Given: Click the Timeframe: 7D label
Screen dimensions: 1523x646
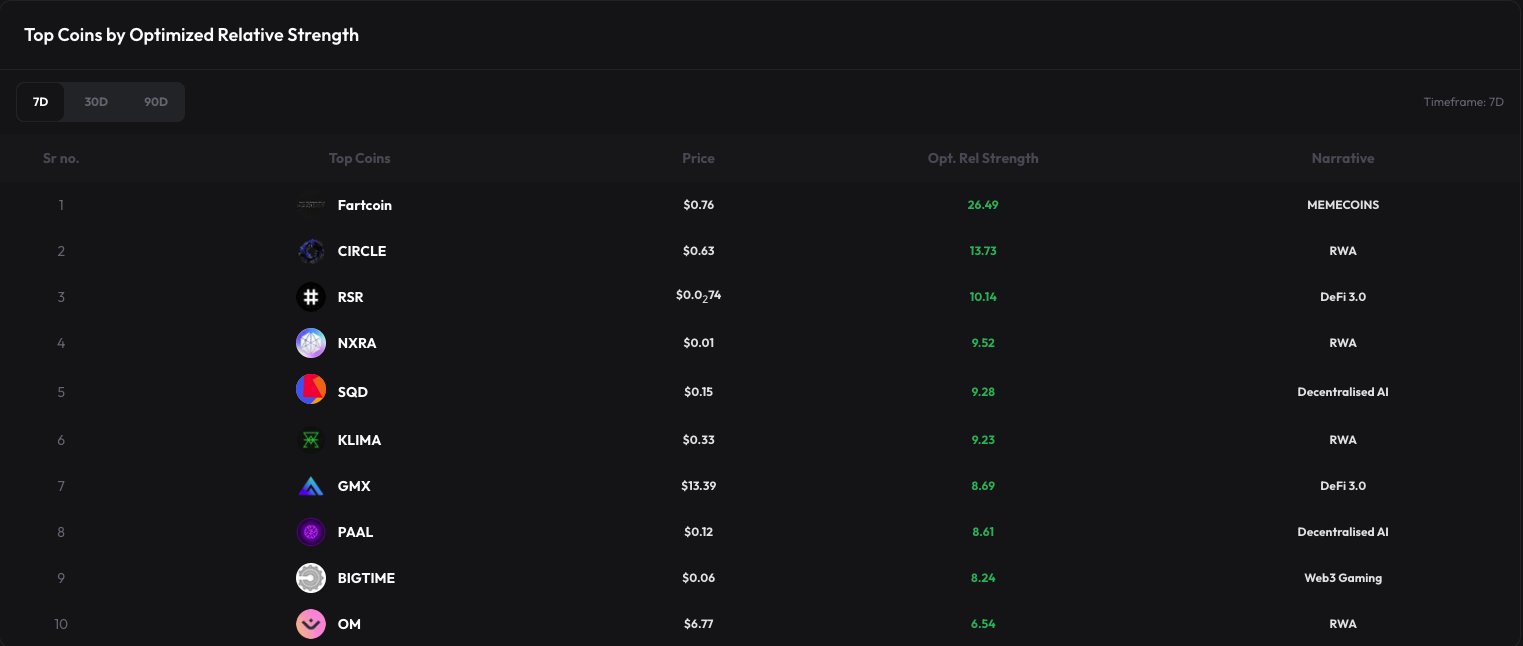Looking at the screenshot, I should pyautogui.click(x=1464, y=101).
